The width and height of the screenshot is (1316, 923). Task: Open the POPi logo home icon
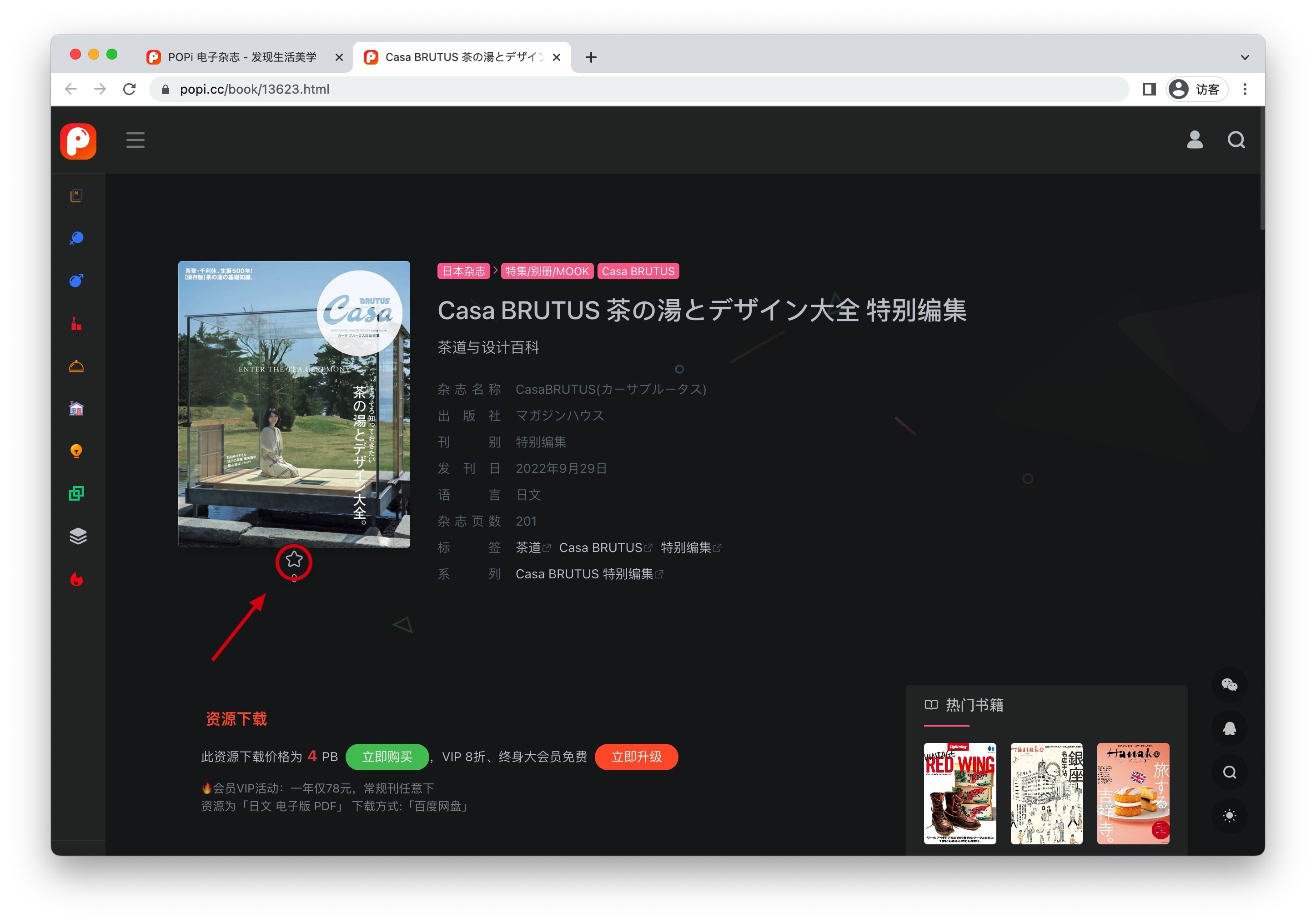pos(78,141)
